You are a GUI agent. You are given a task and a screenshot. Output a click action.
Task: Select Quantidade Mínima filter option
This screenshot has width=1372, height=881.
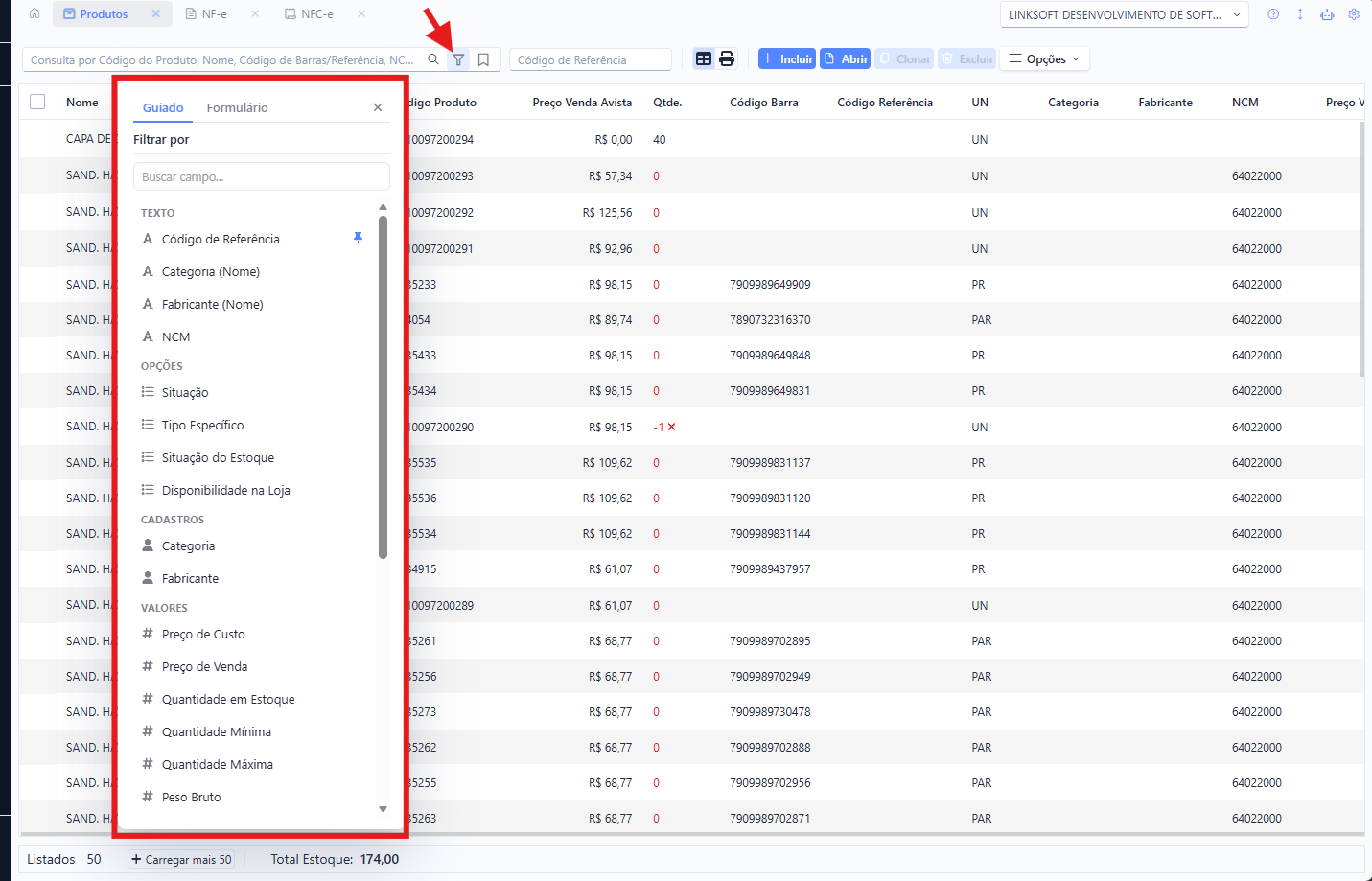pyautogui.click(x=217, y=731)
